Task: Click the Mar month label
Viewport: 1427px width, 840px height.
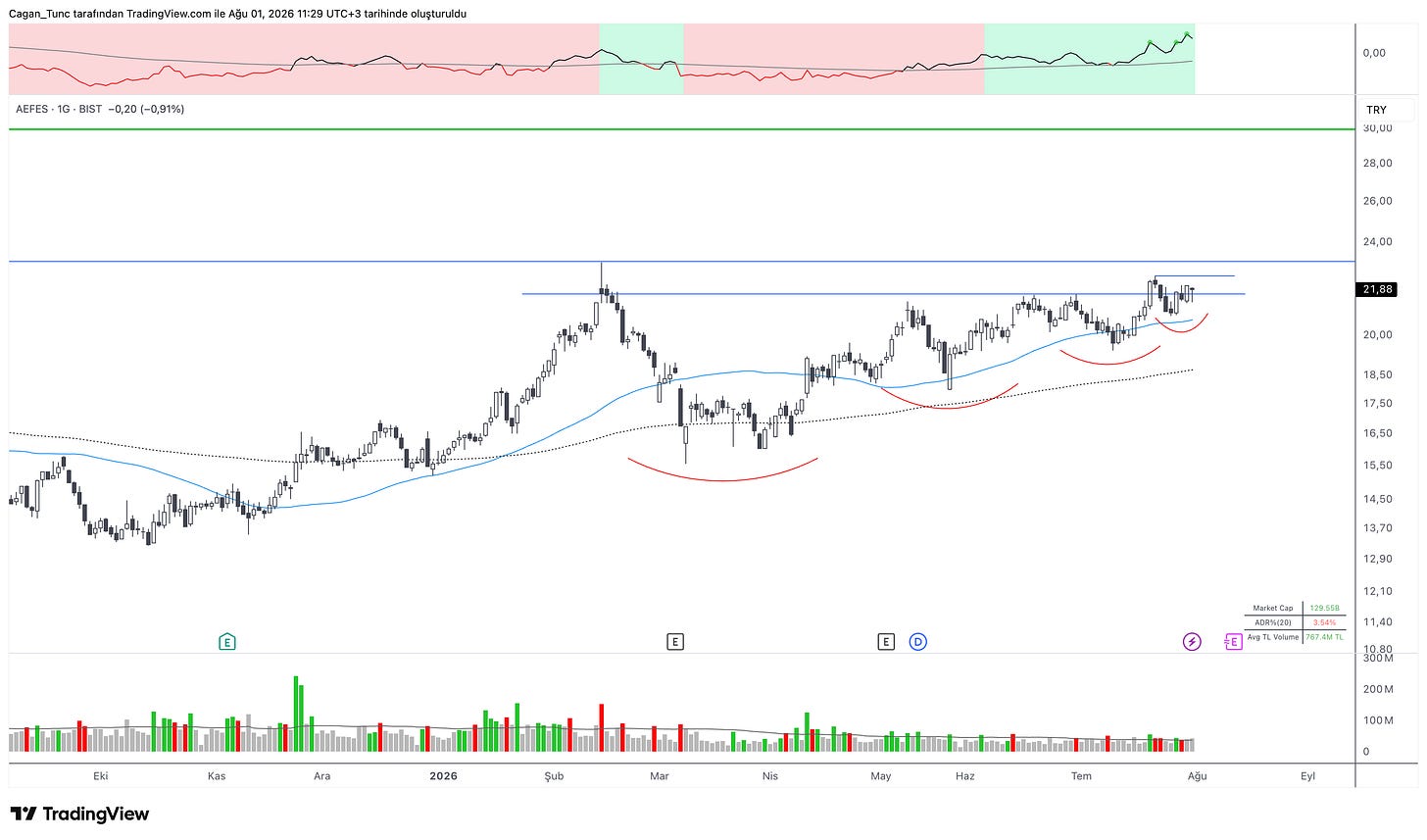Action: [x=660, y=776]
